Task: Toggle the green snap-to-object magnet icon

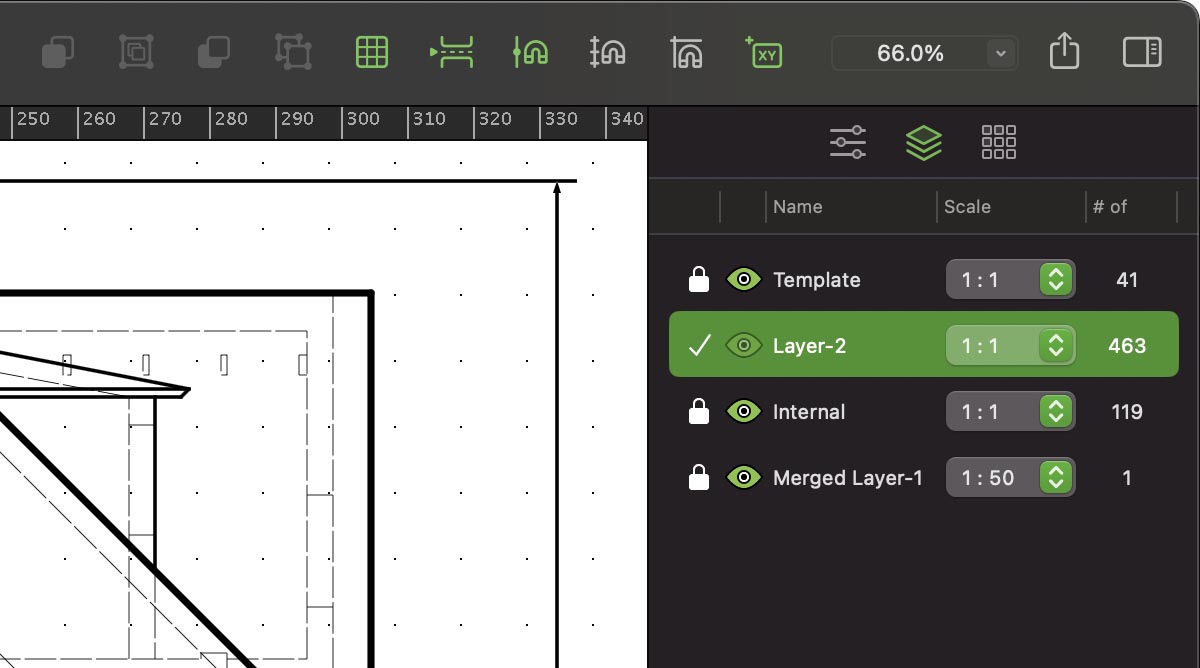Action: [x=530, y=52]
